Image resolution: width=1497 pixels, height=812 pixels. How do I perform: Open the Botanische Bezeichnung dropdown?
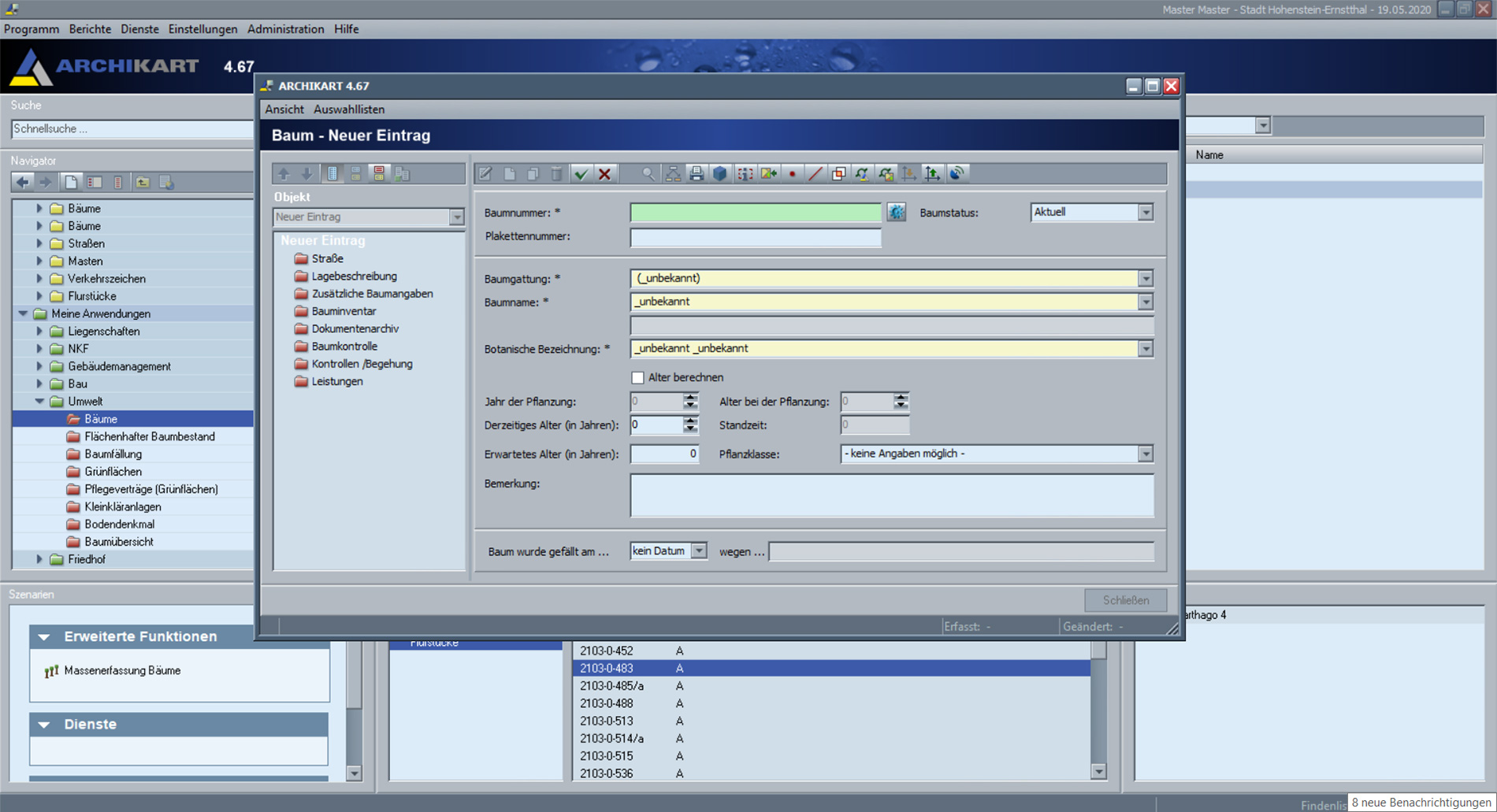(1146, 348)
